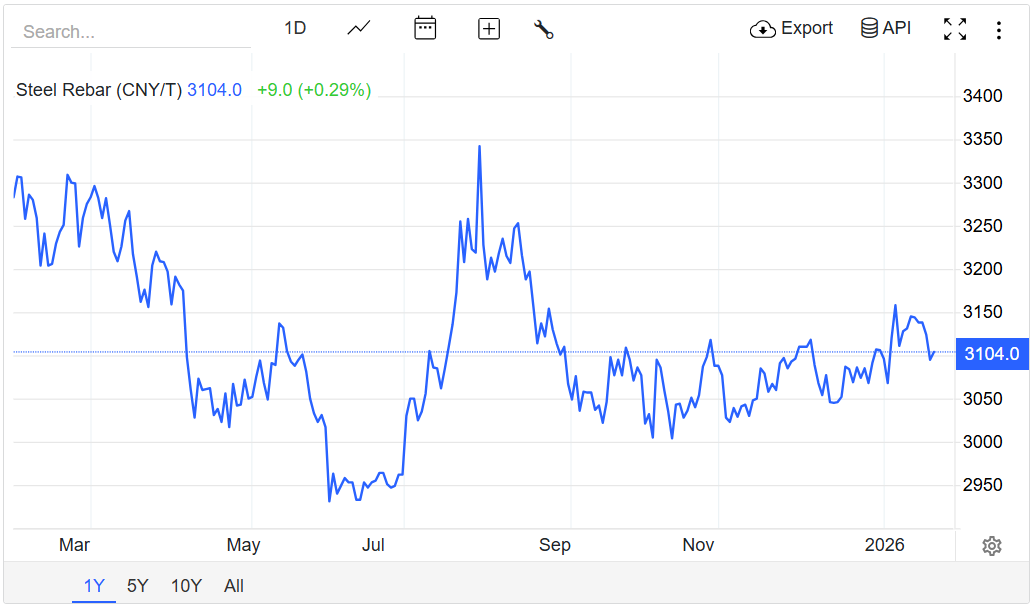1033x607 pixels.
Task: Switch to the 10Y time range
Action: point(186,586)
